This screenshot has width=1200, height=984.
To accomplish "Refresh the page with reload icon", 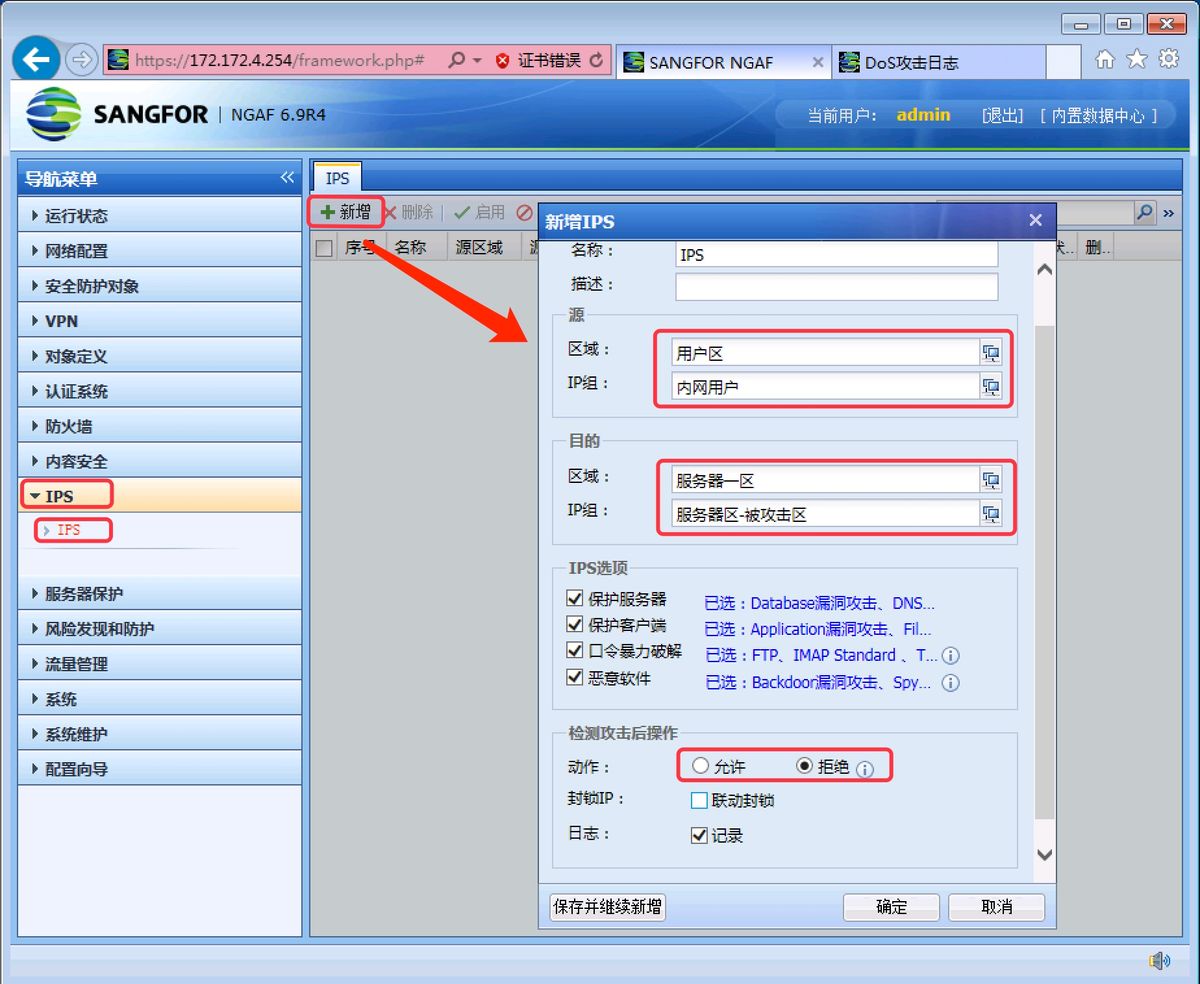I will [x=597, y=61].
